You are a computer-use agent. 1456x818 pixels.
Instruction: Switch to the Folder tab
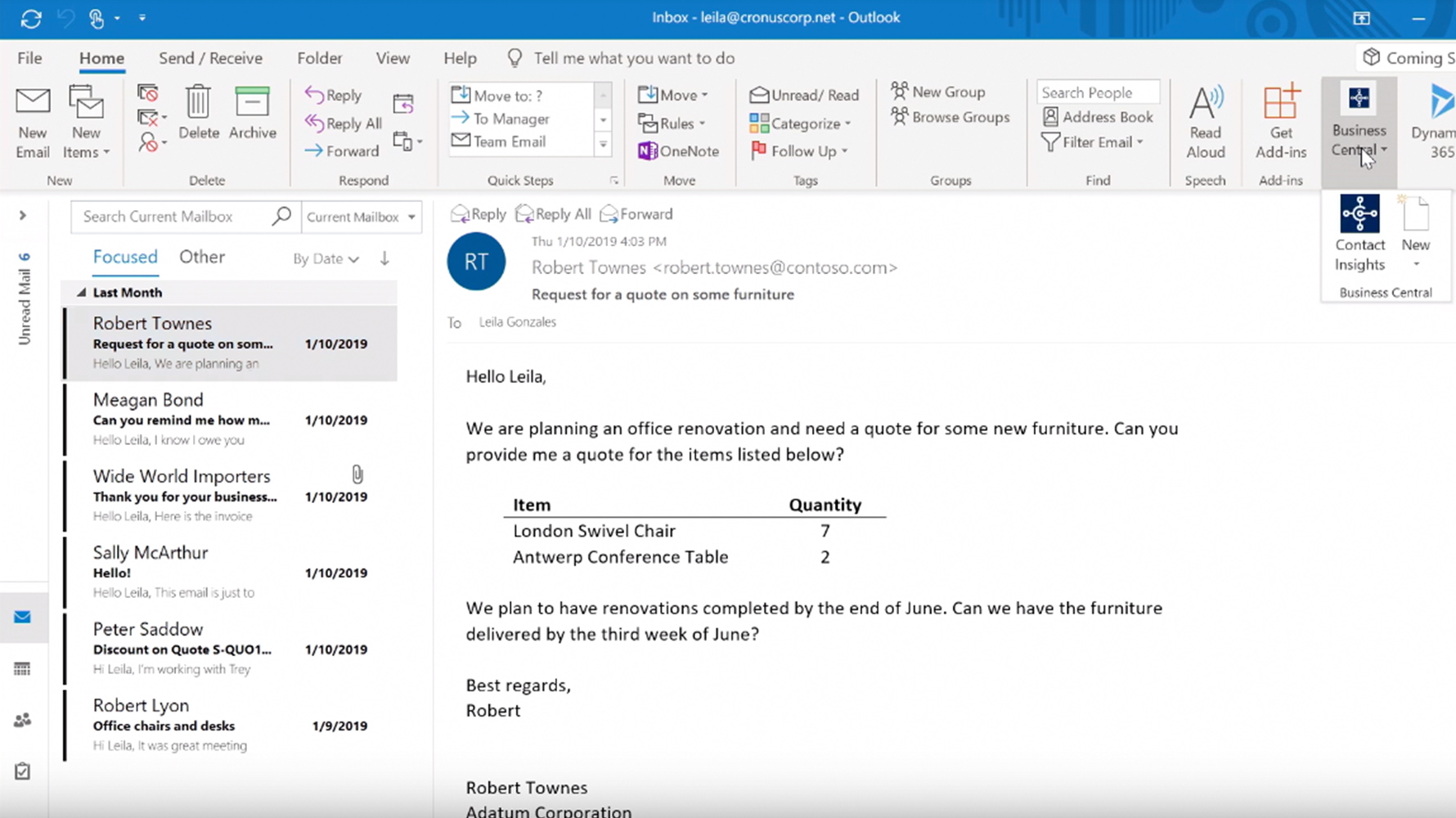320,58
